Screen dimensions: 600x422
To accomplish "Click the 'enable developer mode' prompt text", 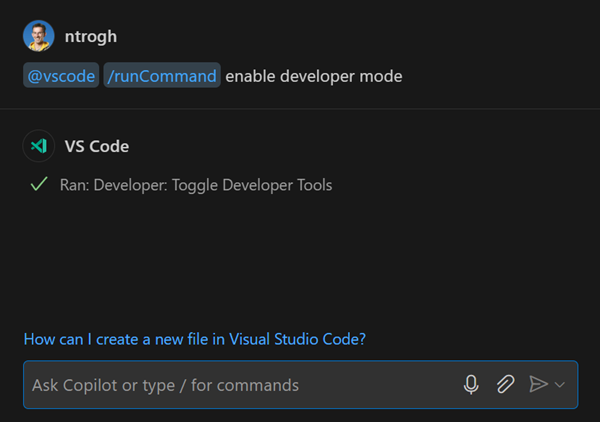I will point(314,76).
